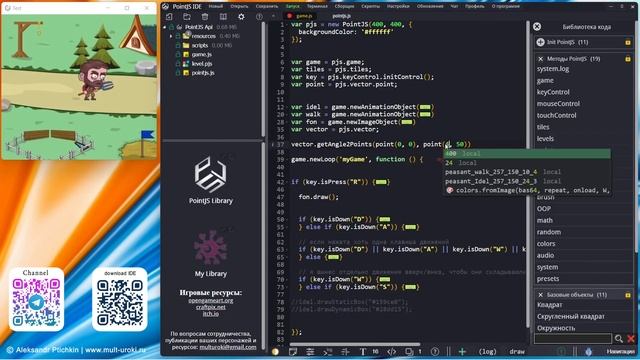Click the multuroki email link
Screen dimensions: 640x360
pos(228,347)
